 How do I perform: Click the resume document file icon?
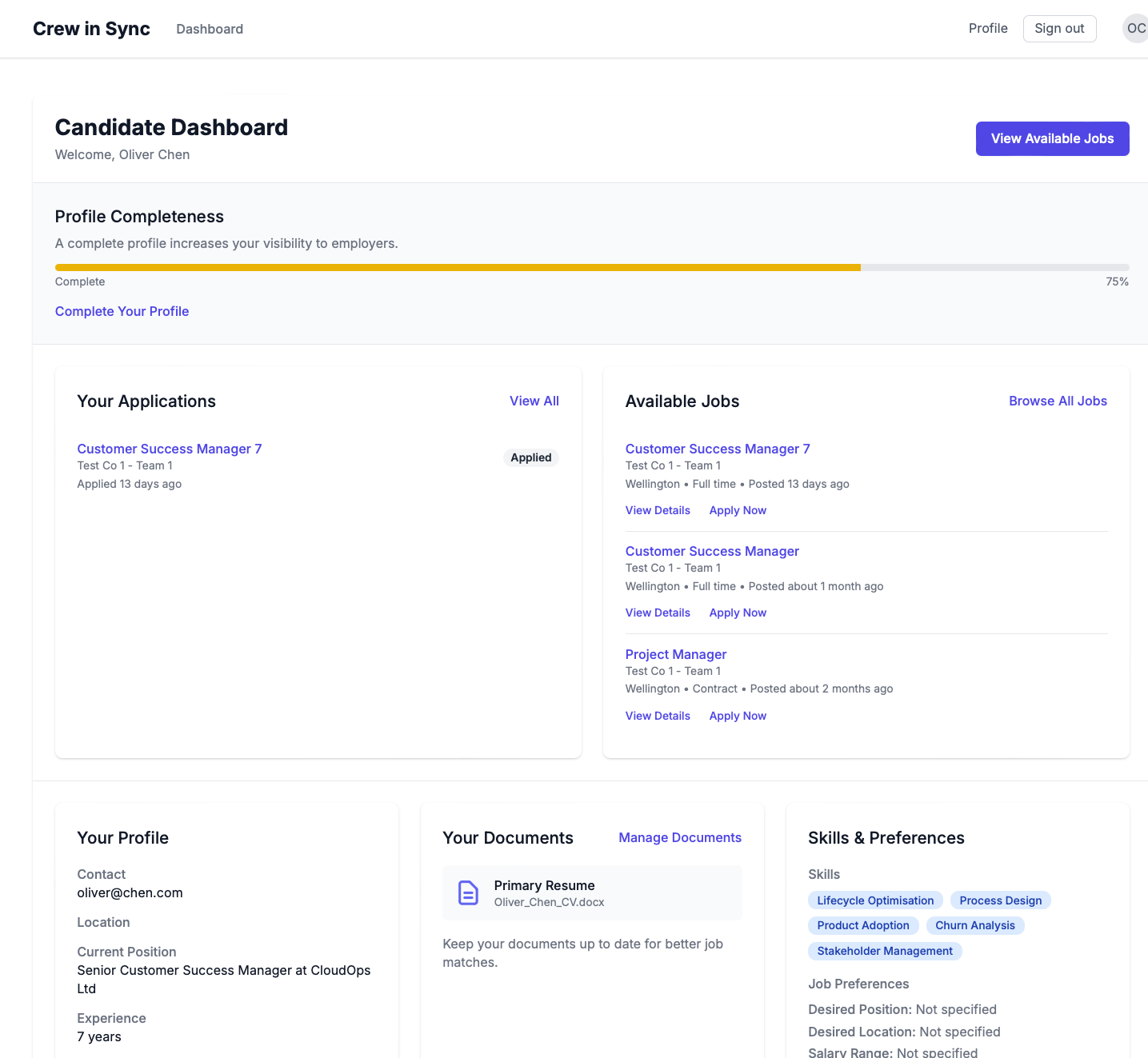click(468, 892)
